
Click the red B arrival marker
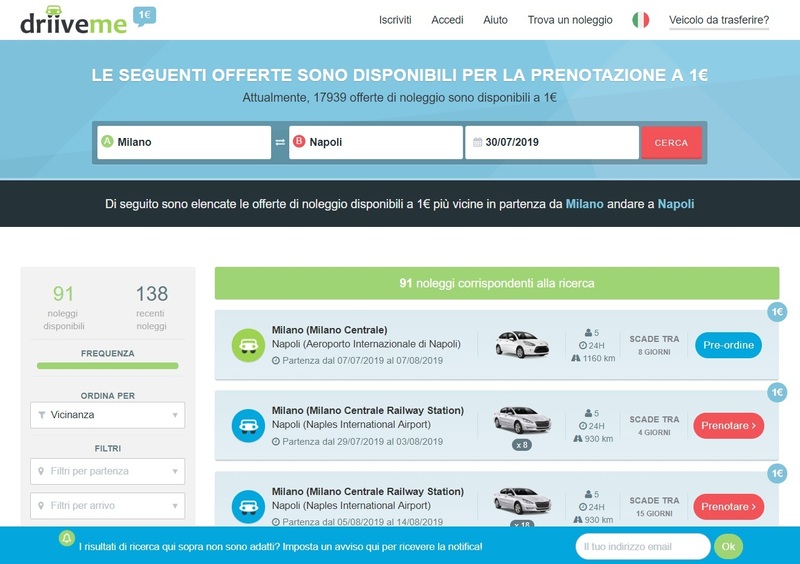pos(298,141)
